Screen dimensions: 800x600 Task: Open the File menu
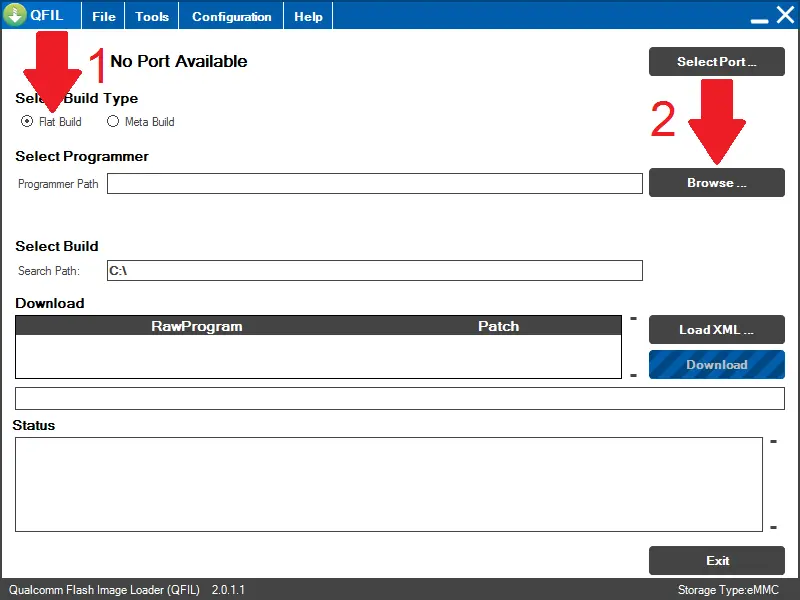pyautogui.click(x=104, y=16)
